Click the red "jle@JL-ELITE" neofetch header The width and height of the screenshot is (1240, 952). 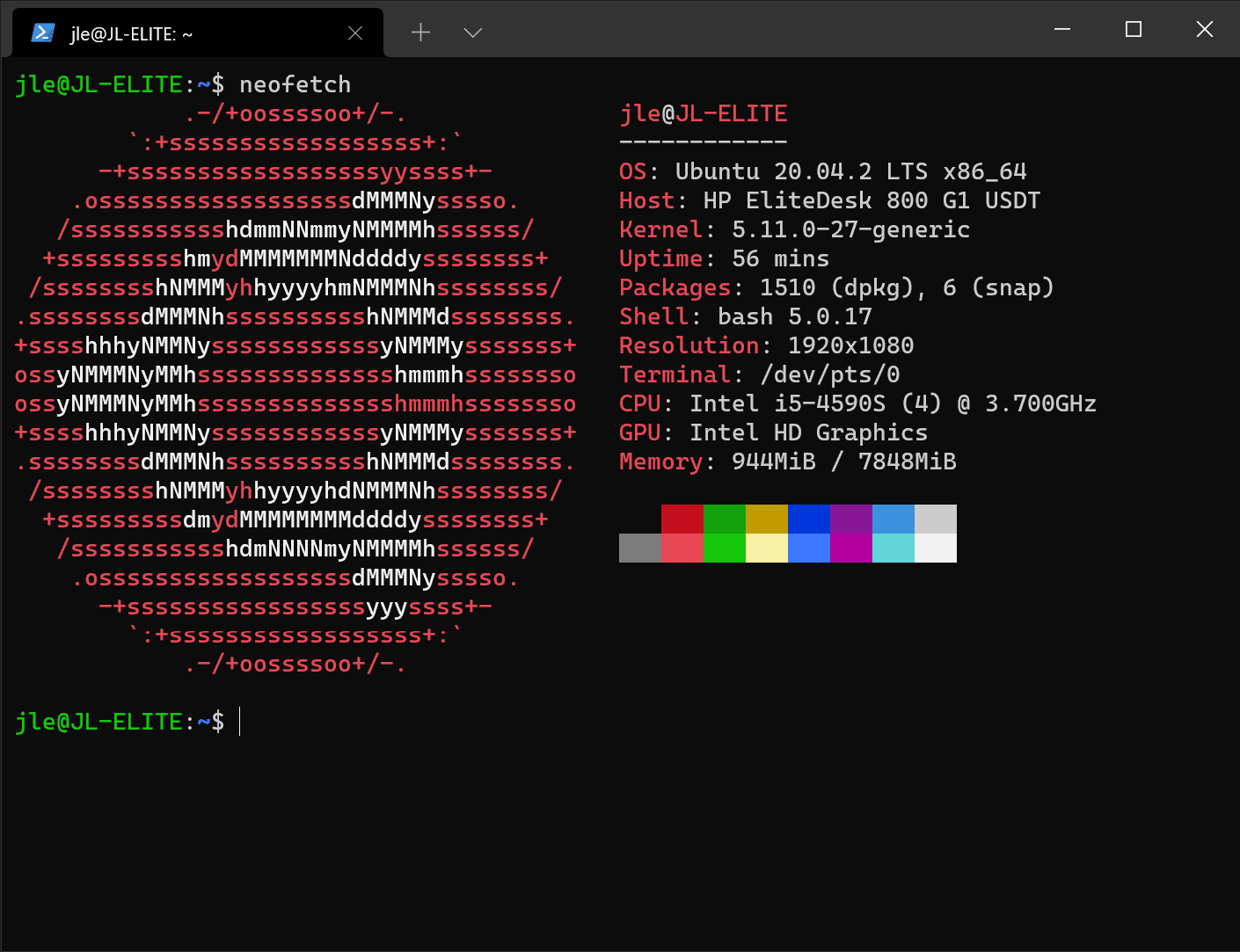click(704, 113)
